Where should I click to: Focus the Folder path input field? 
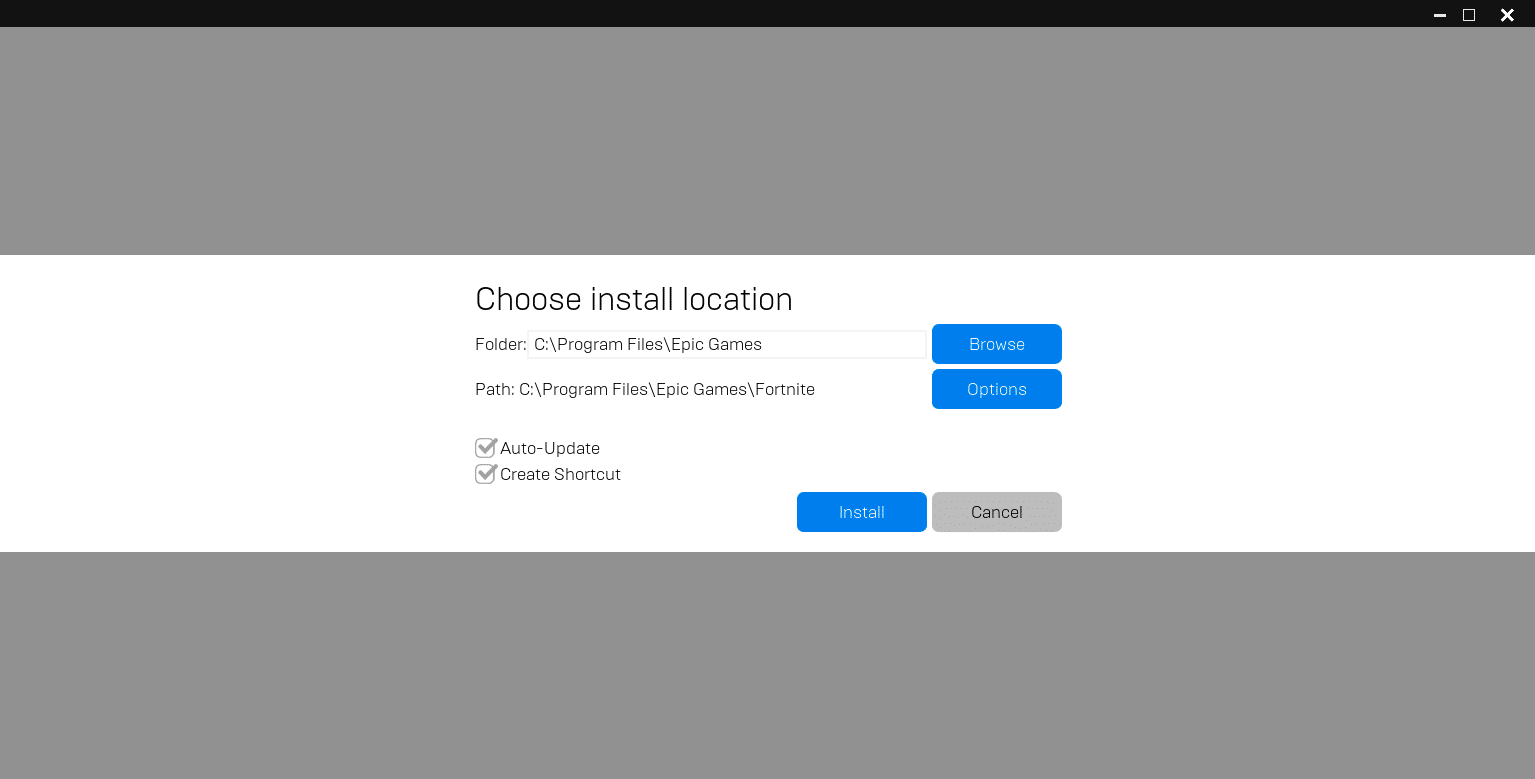point(727,344)
